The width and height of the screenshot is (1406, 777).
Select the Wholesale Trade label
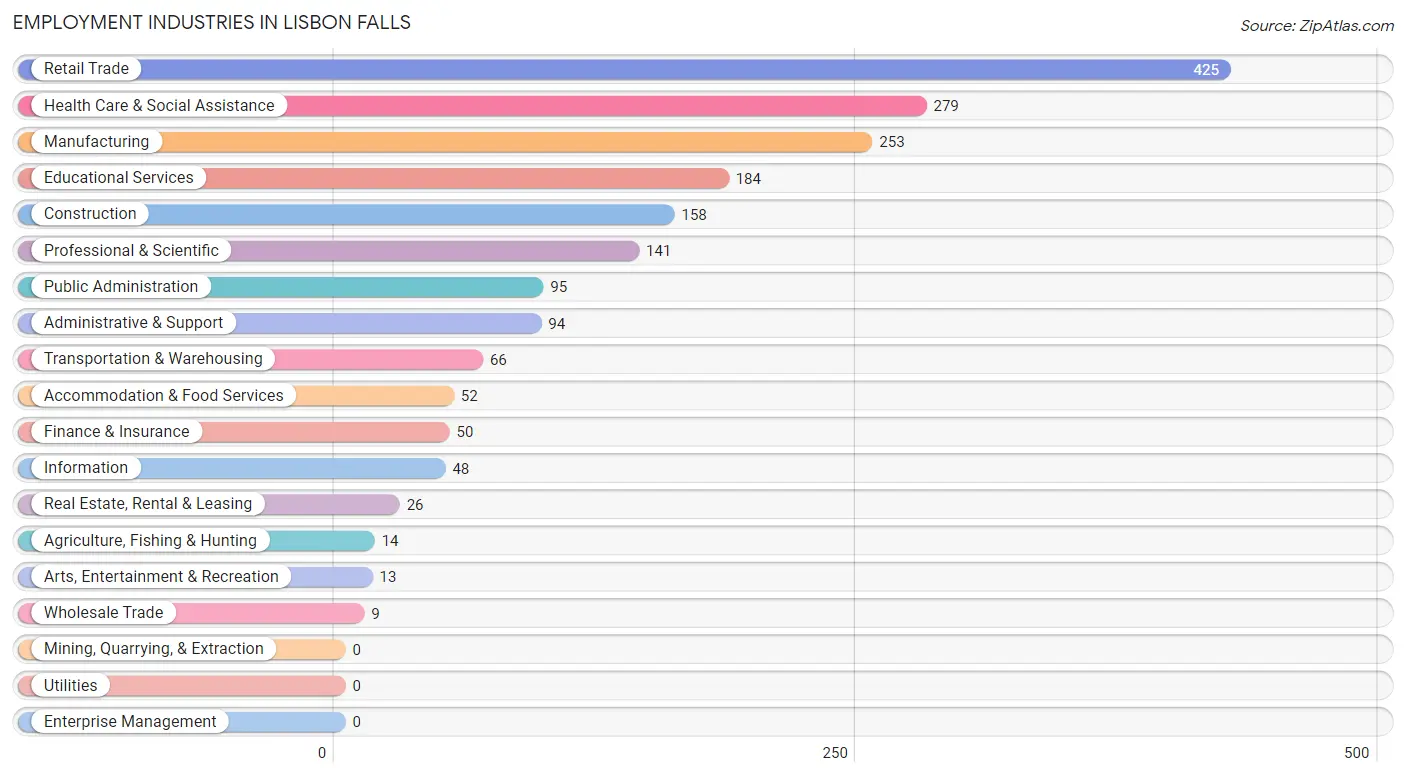pos(103,613)
